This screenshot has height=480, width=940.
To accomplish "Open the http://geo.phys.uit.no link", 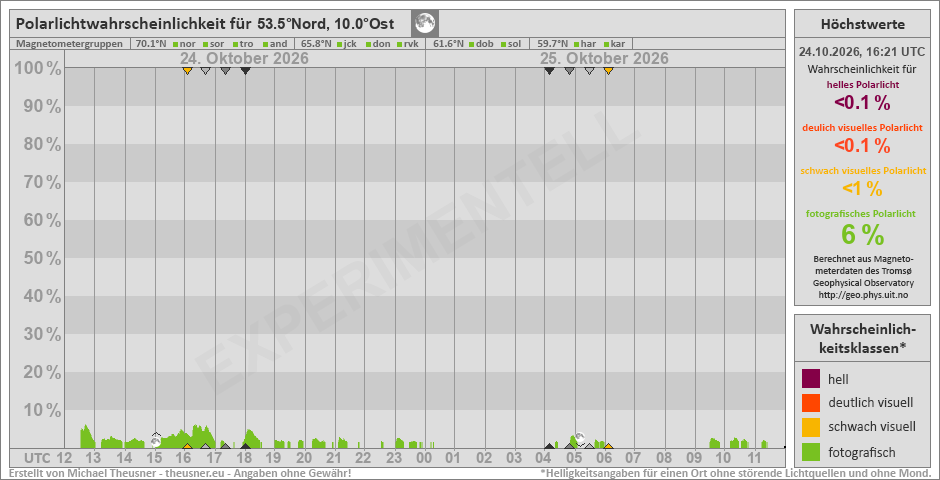I will (x=863, y=295).
